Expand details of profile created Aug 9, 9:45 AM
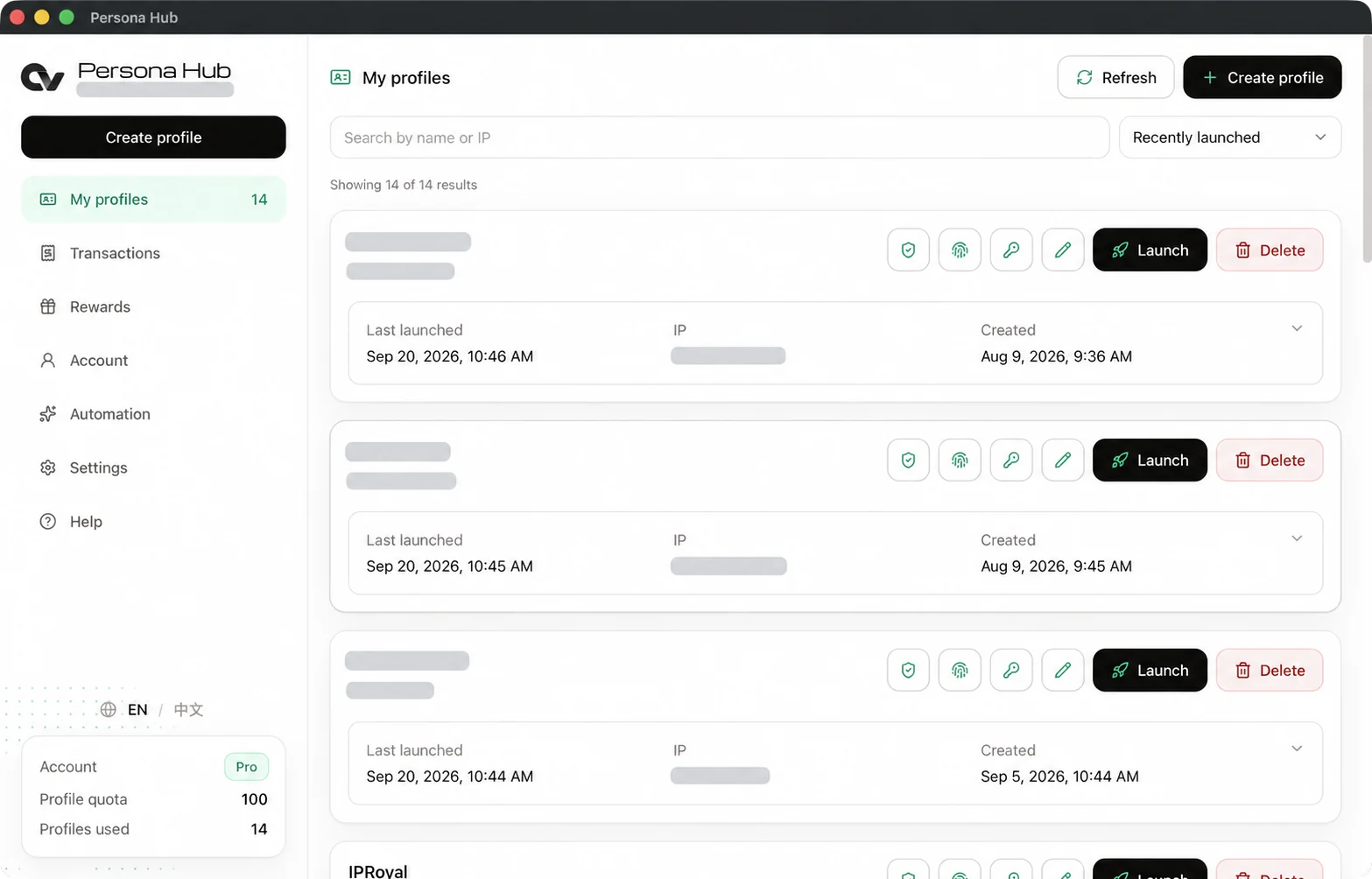The image size is (1372, 879). point(1297,538)
